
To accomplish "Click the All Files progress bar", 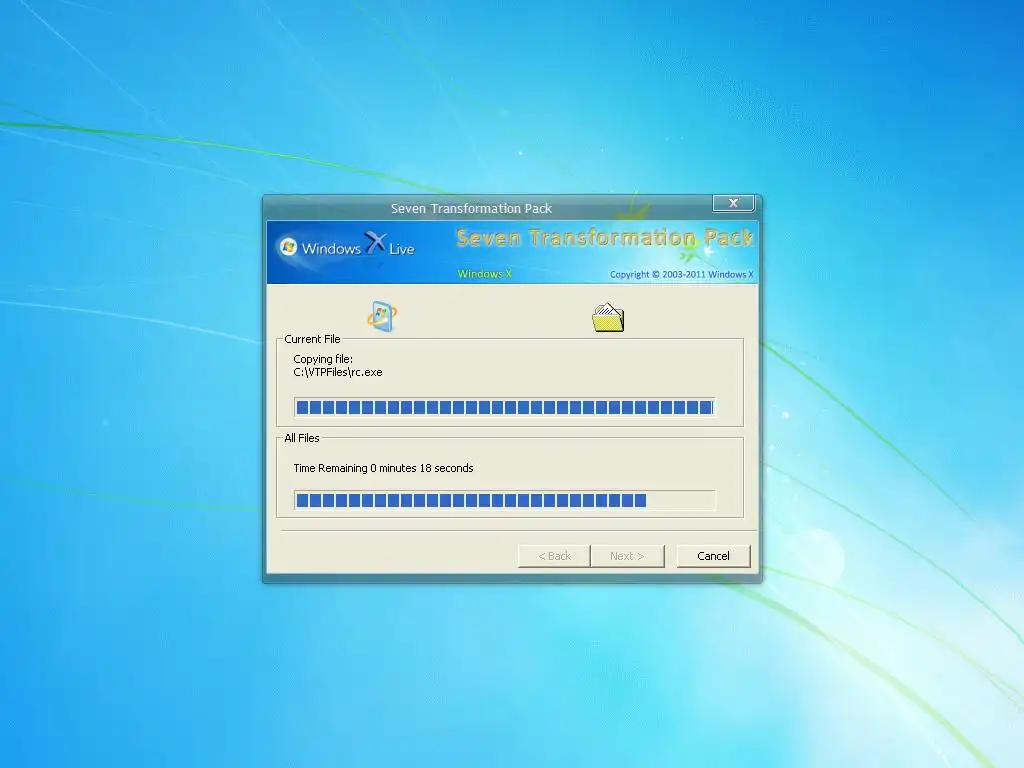I will (504, 500).
